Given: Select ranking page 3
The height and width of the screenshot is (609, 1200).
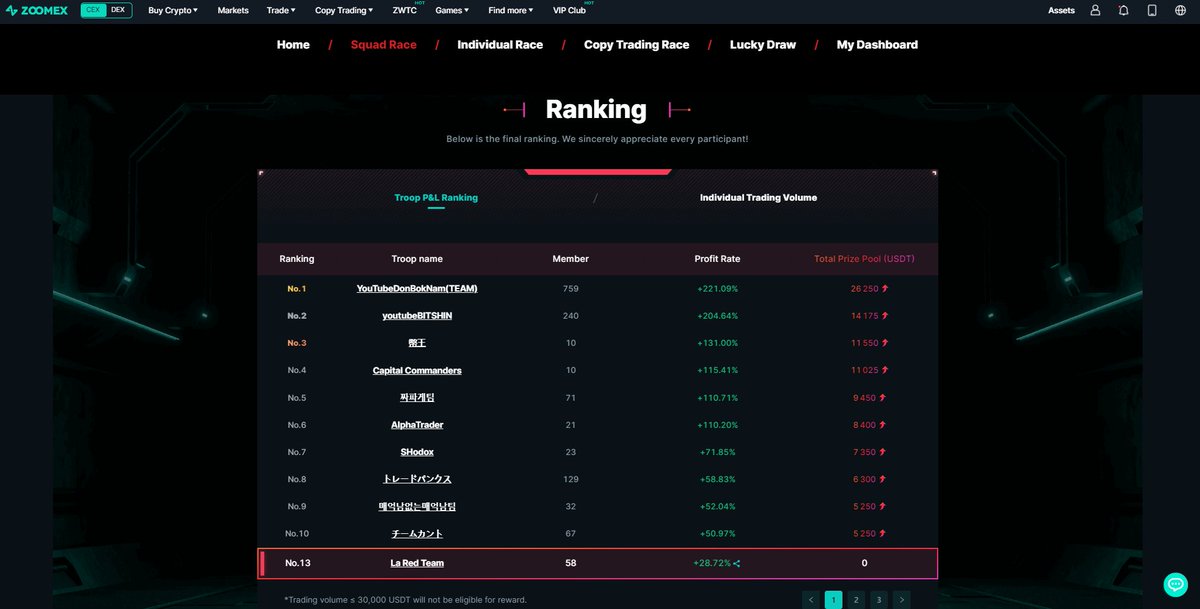Looking at the screenshot, I should (878, 600).
